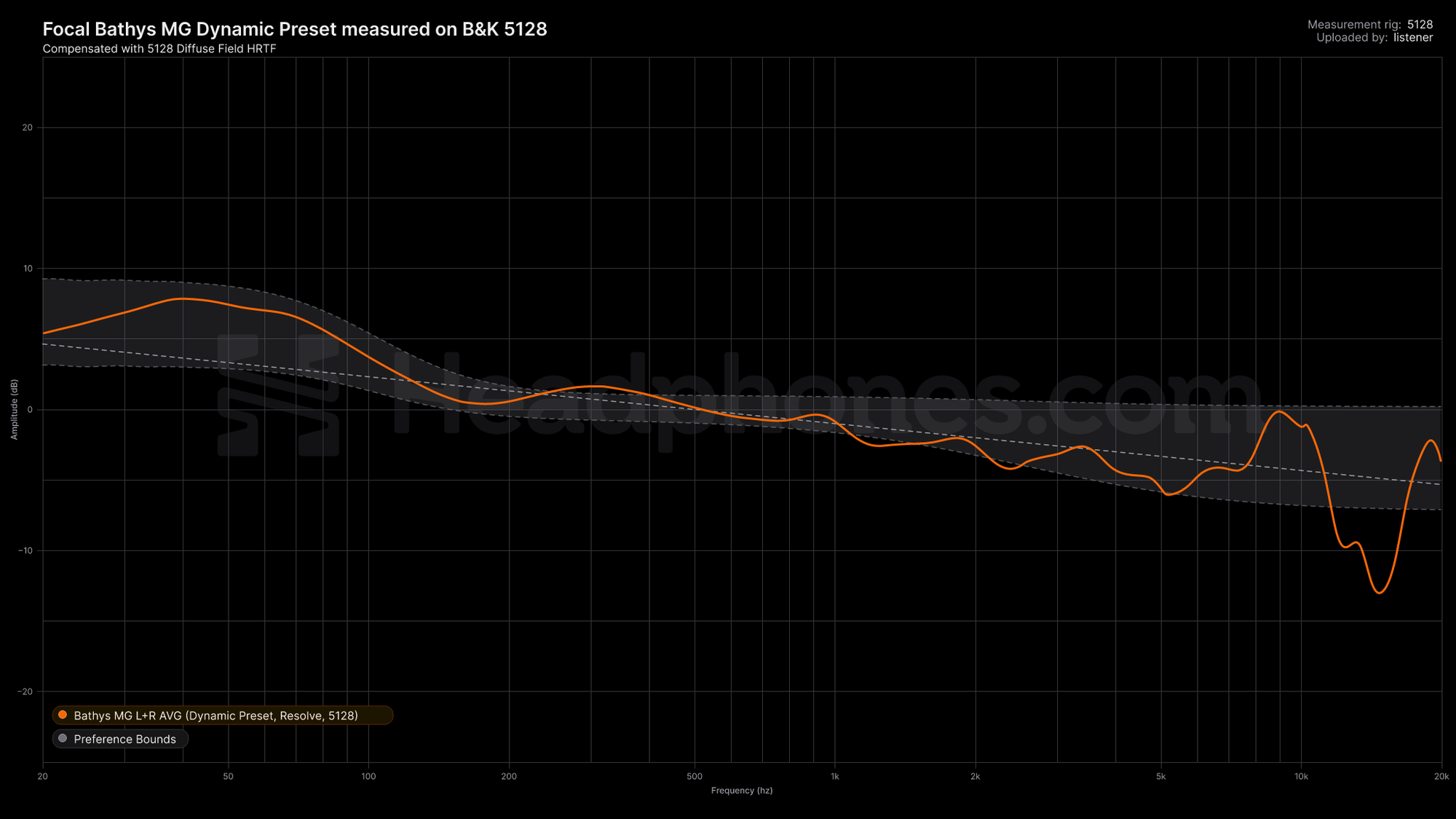Toggle the Bathys MG L+R AVG legend entry
This screenshot has width=1456, height=819.
coord(215,716)
